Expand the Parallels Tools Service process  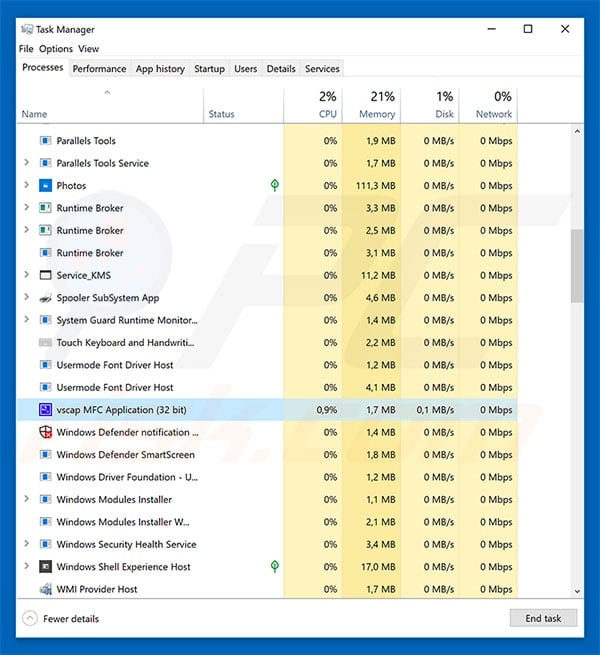click(26, 162)
